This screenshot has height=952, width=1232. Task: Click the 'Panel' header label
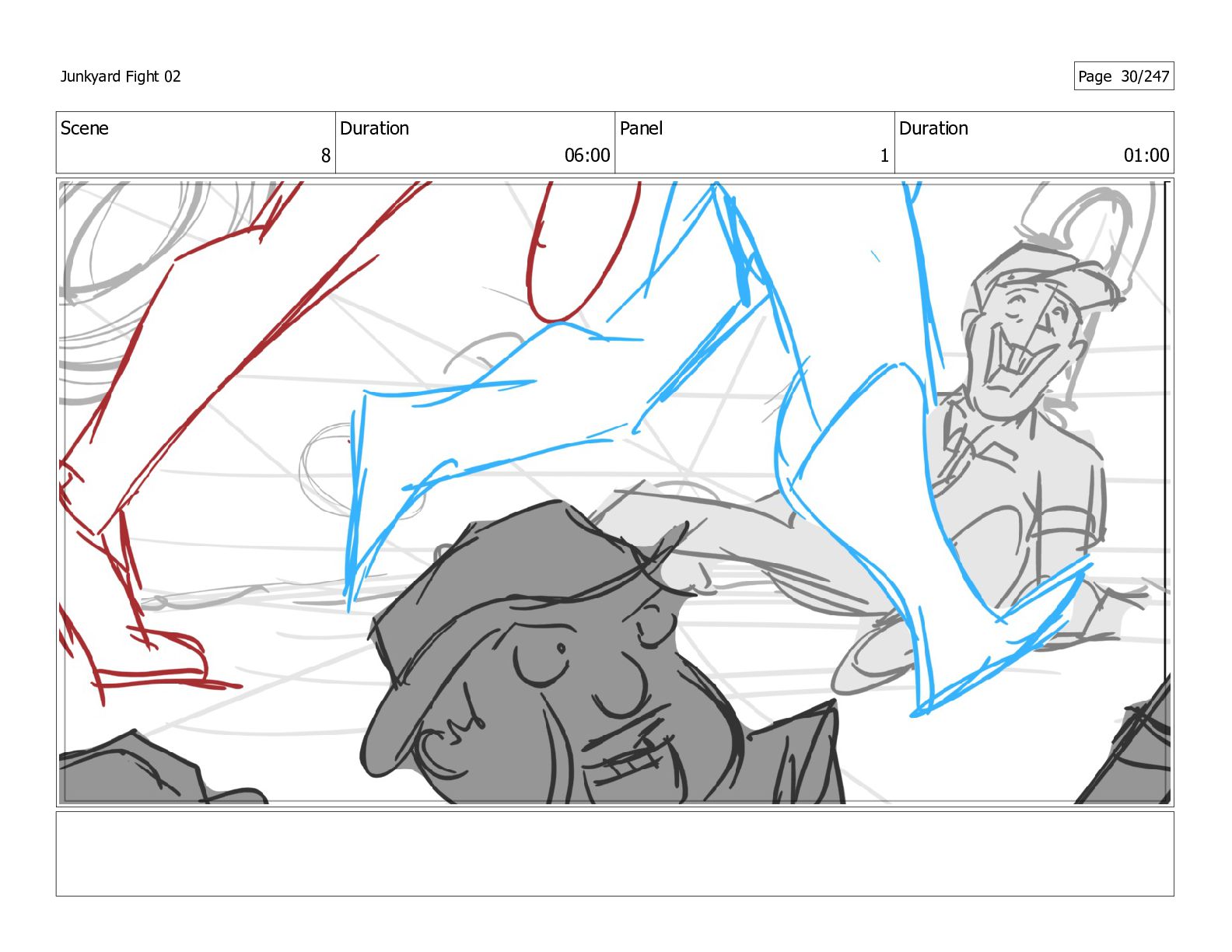pos(641,128)
